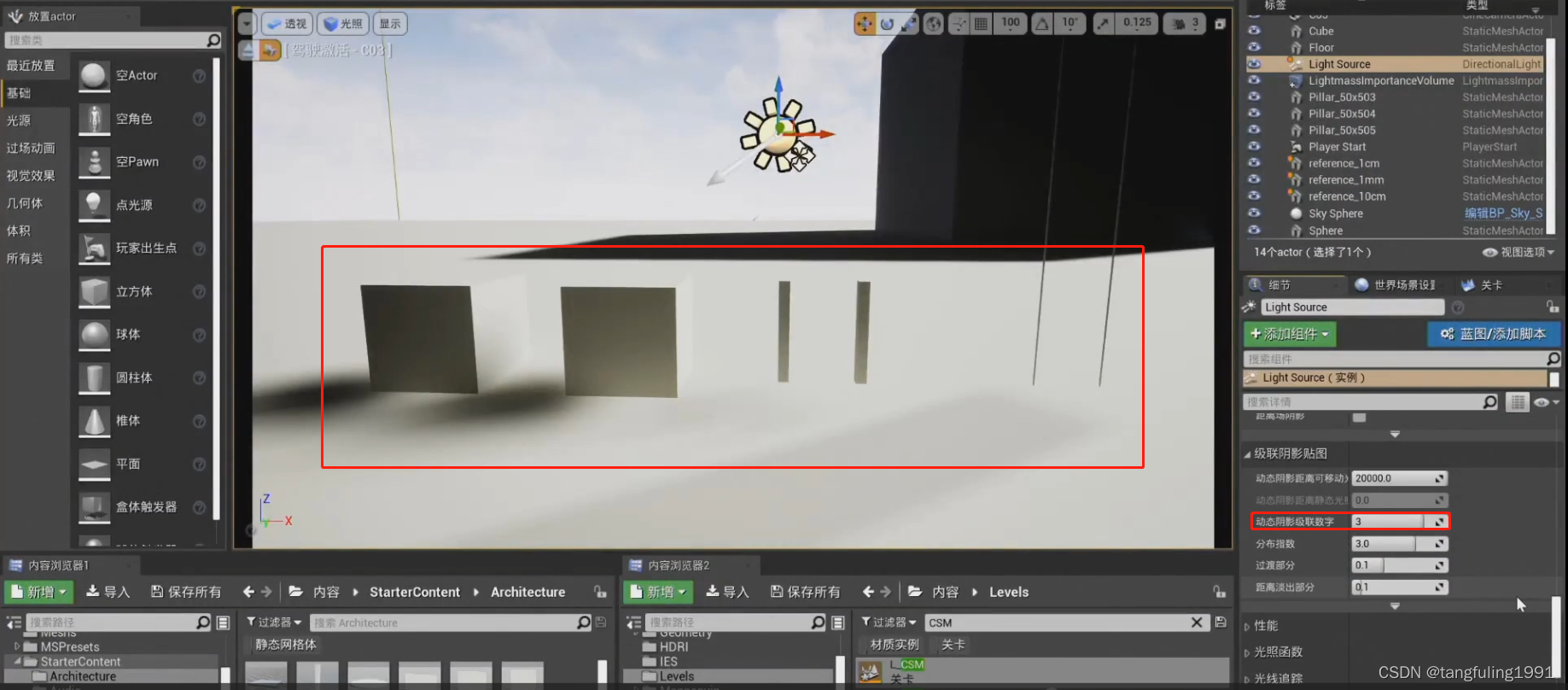Open 编辑BP_Sky_S blueprint link
Viewport: 1568px width, 690px height.
(1503, 213)
